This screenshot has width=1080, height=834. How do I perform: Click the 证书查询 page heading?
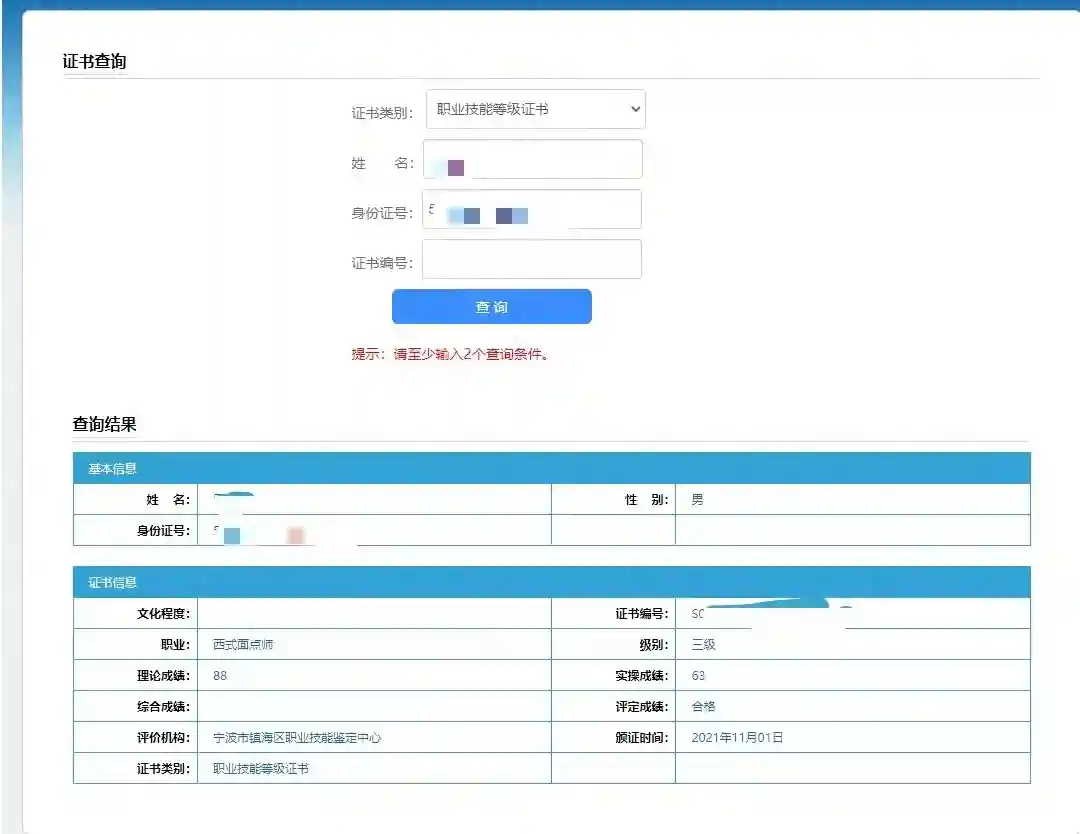(x=95, y=60)
